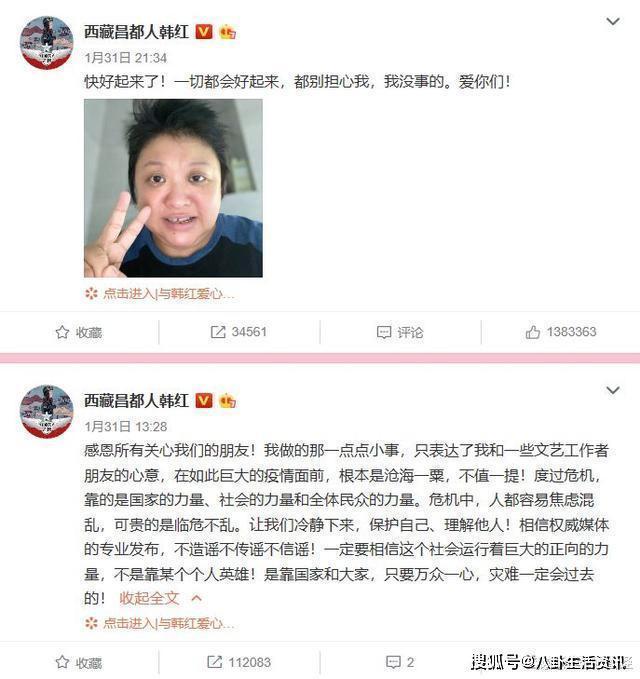Click the orange V verification badge, first post

pyautogui.click(x=204, y=32)
